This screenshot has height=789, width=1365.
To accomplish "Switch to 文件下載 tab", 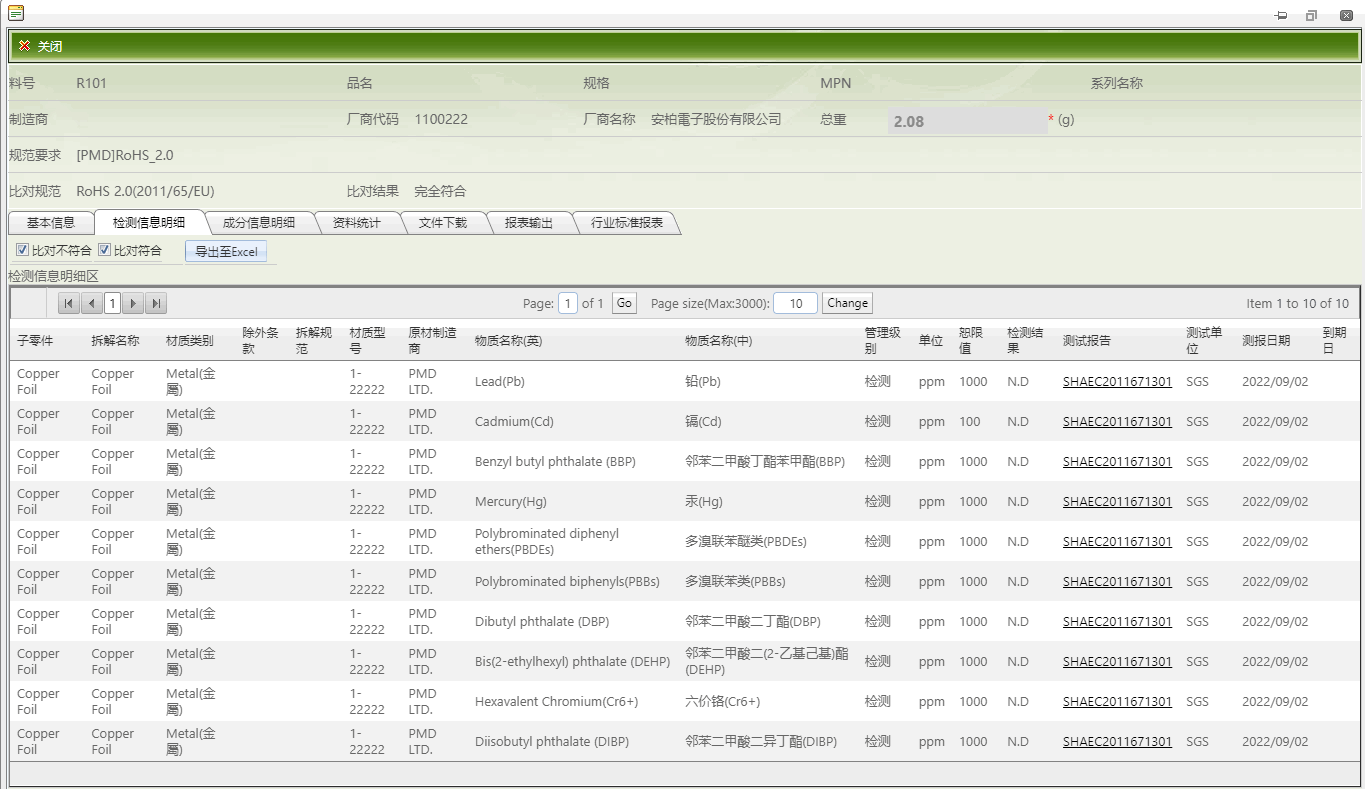I will [443, 223].
